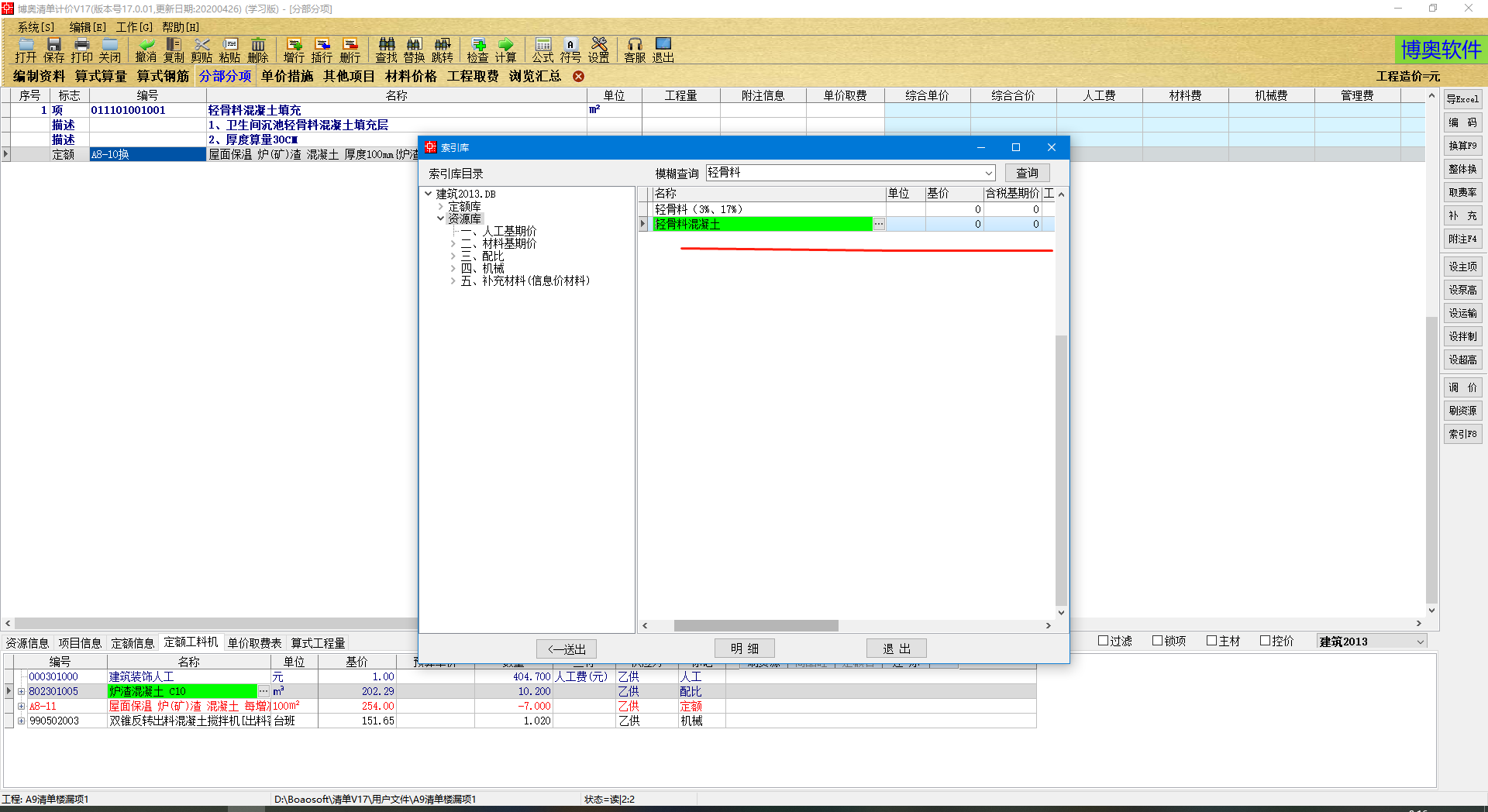Click the 公式 (Formula) calculator icon
Viewport: 1488px width, 812px height.
coord(542,50)
